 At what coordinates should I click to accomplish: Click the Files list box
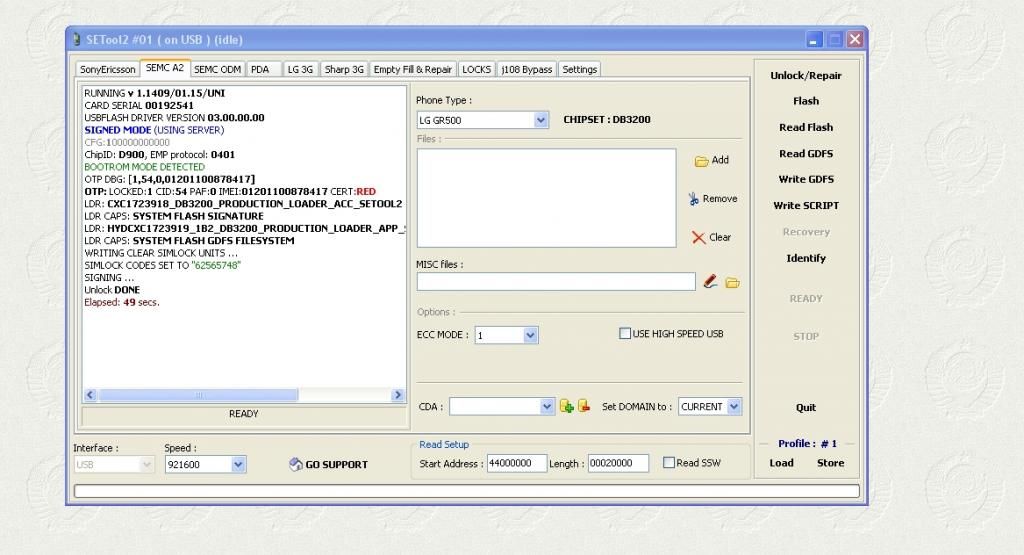coord(546,198)
